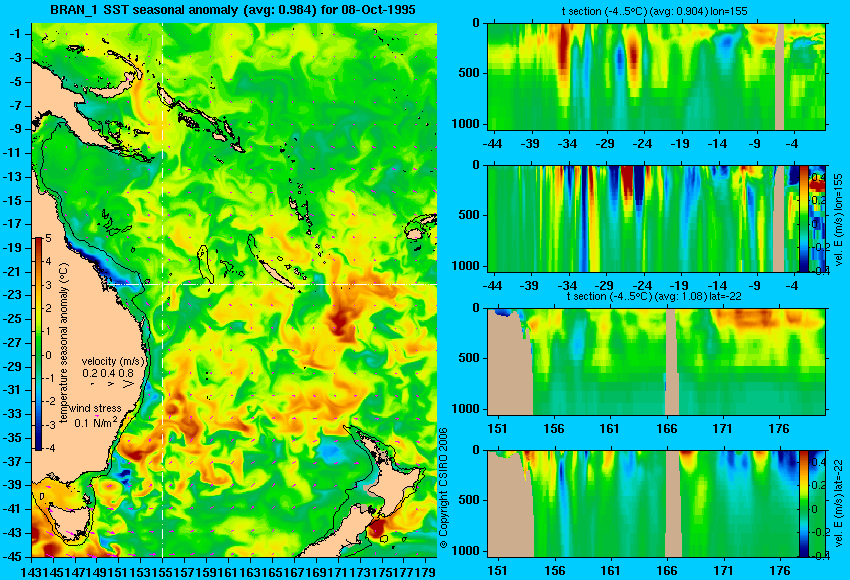Click the "166" tick under the lat=-22 temperature section
Viewport: 850px width, 580px height.
(666, 429)
